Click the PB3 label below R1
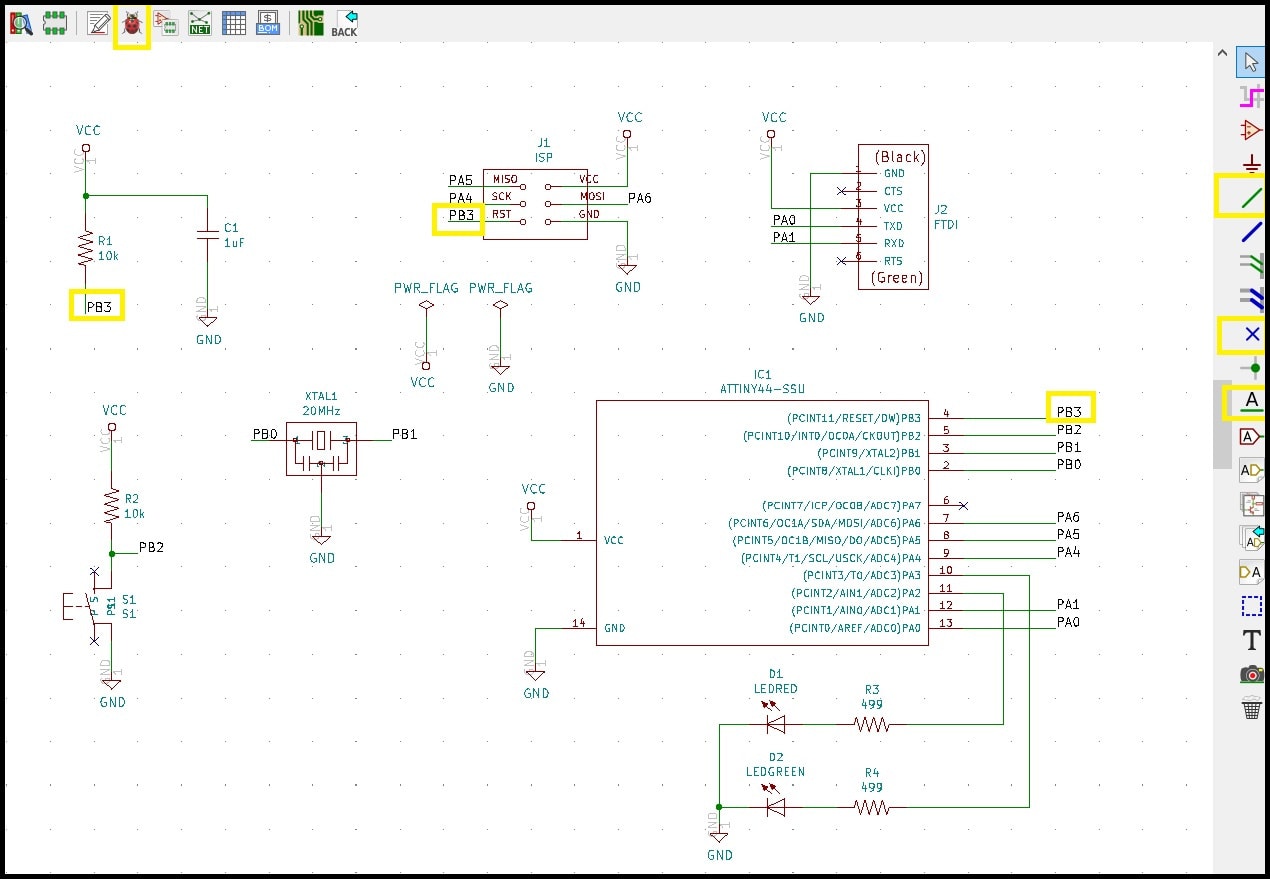This screenshot has height=879, width=1270. tap(99, 307)
